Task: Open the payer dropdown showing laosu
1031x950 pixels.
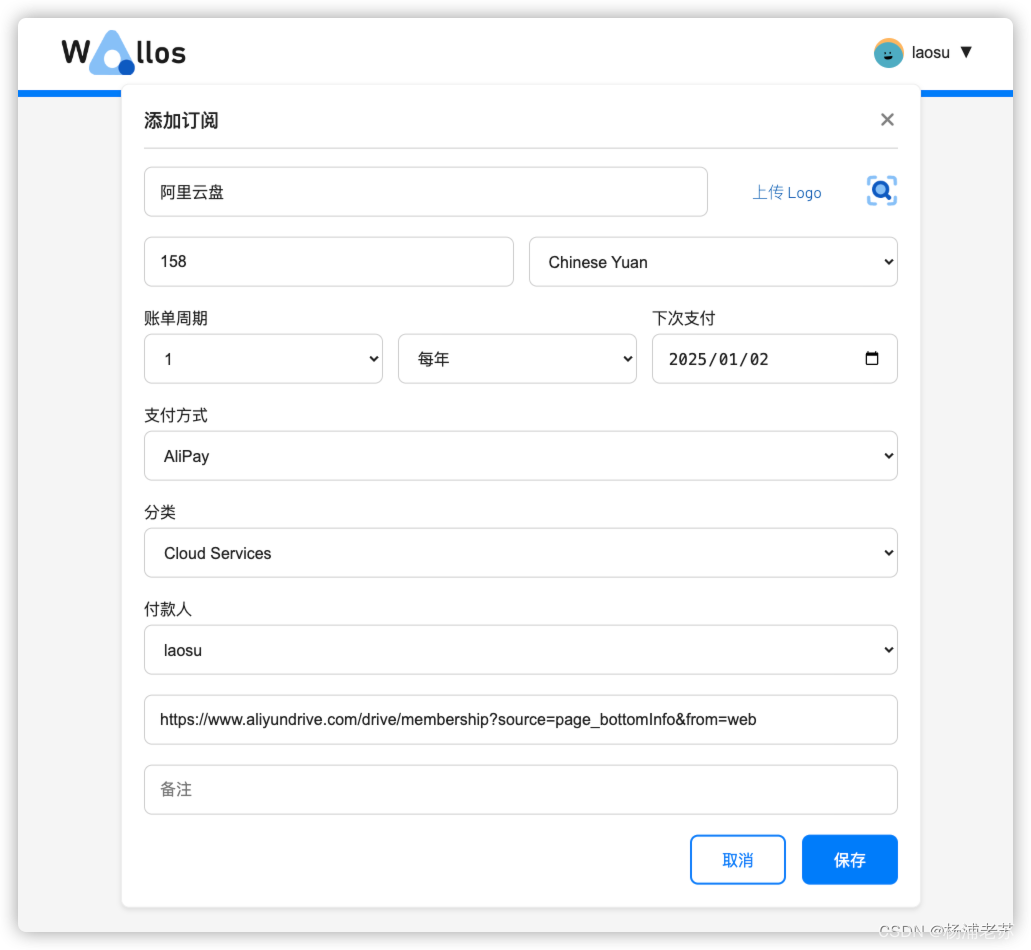Action: 521,650
